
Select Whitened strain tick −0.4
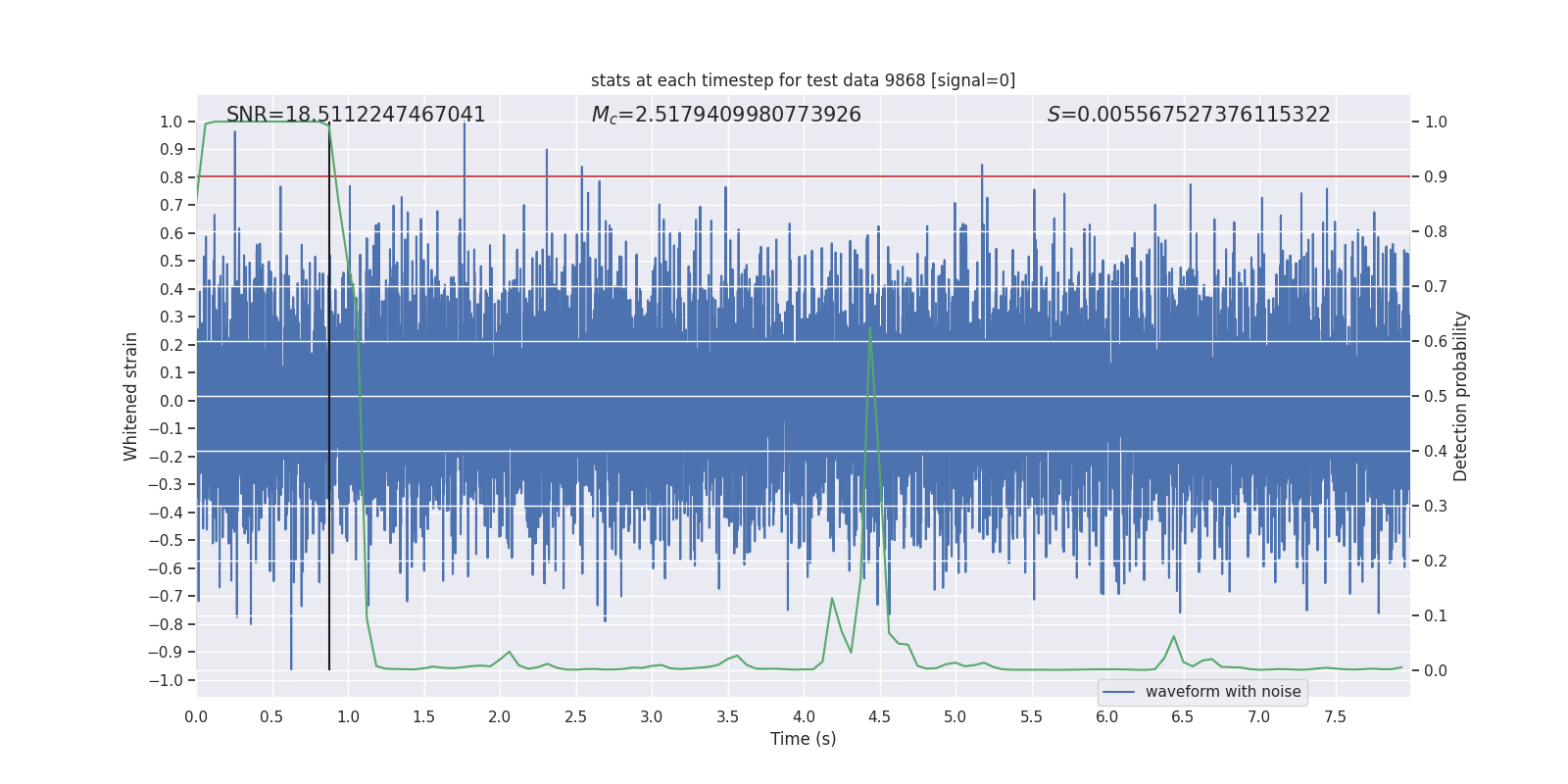point(166,513)
